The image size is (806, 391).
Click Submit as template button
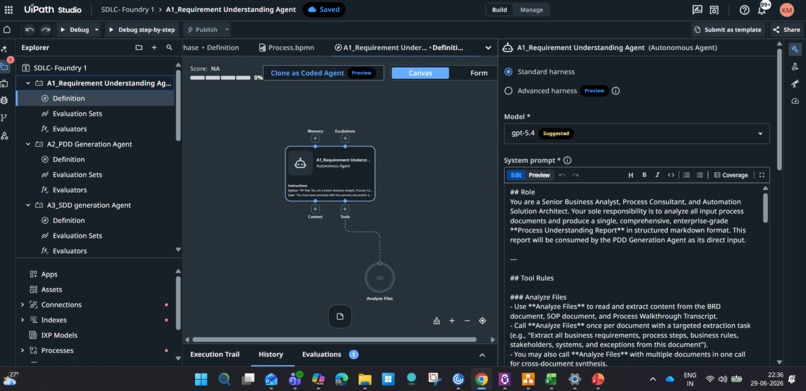coord(728,30)
